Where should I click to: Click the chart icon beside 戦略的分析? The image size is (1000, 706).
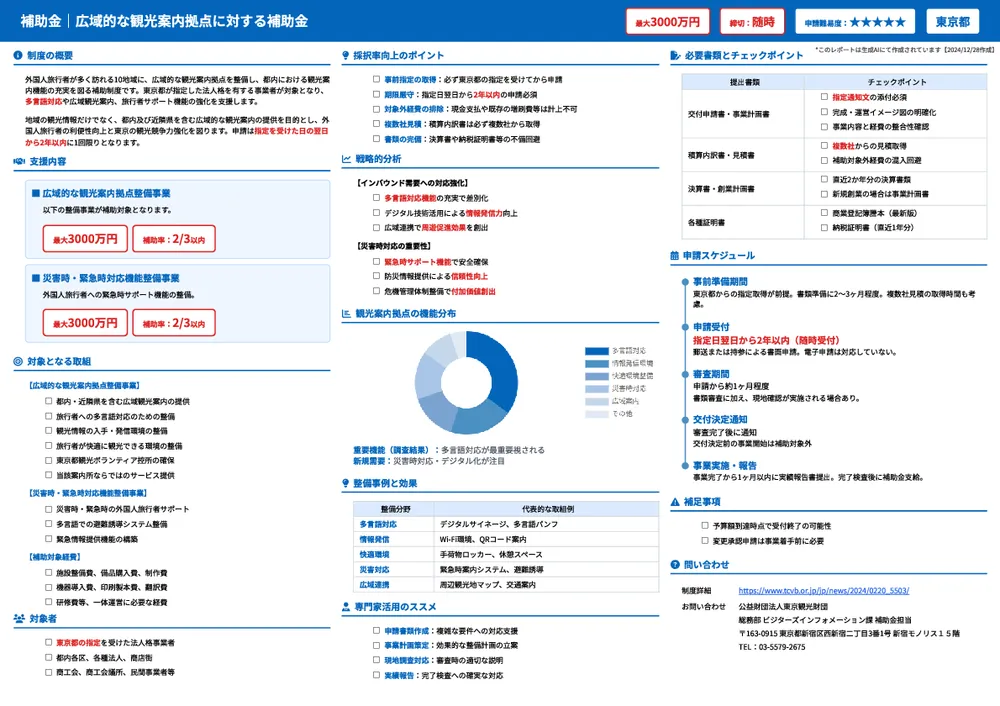tap(346, 159)
